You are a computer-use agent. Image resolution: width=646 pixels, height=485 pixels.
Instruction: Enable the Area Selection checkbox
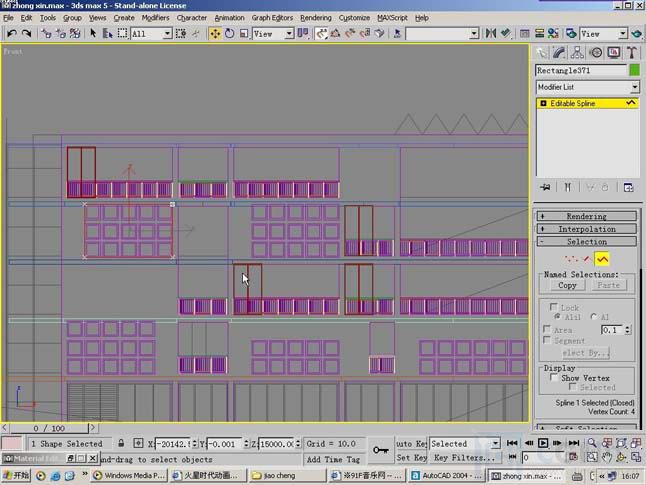pos(547,329)
